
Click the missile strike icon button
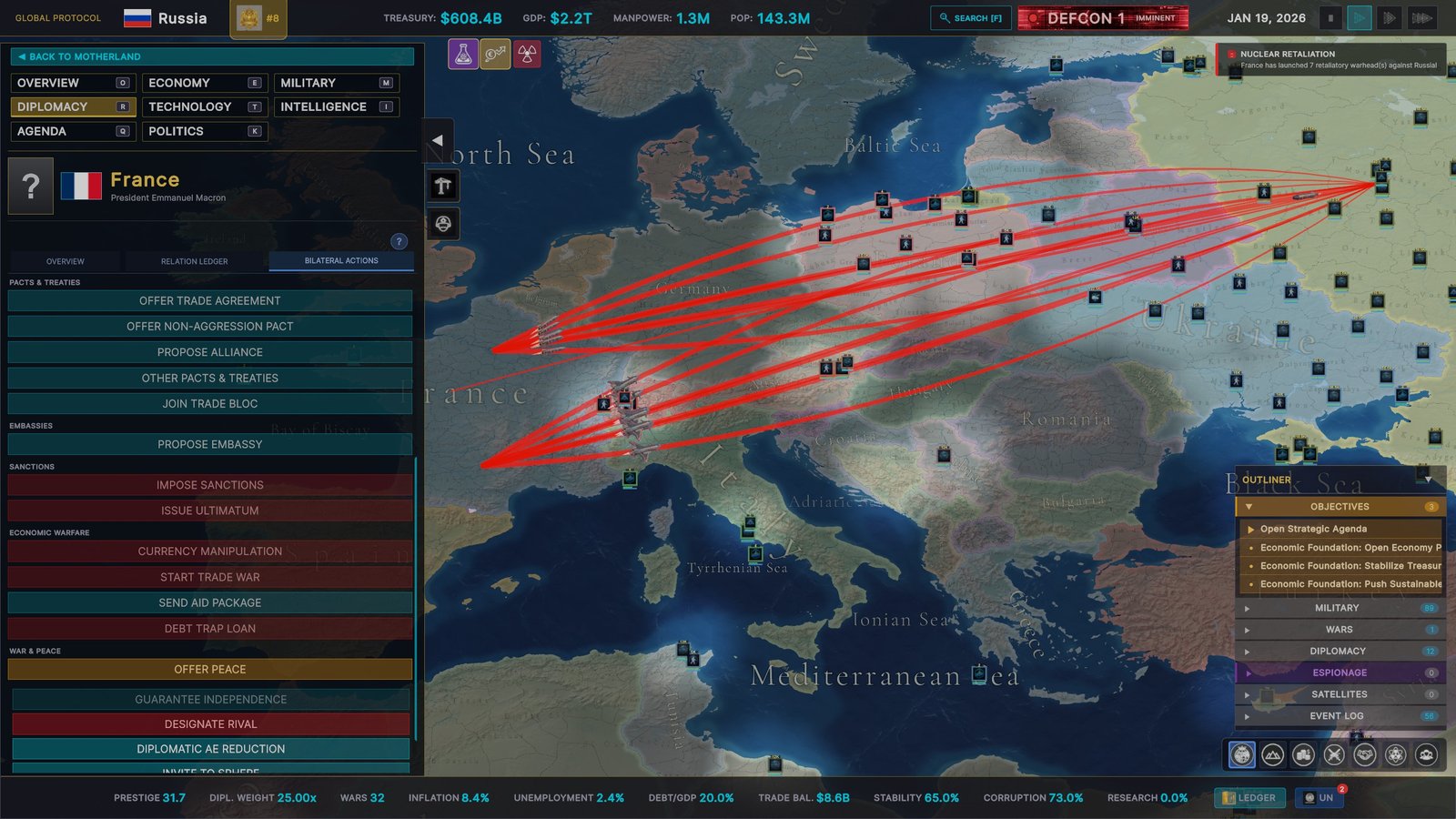click(495, 55)
